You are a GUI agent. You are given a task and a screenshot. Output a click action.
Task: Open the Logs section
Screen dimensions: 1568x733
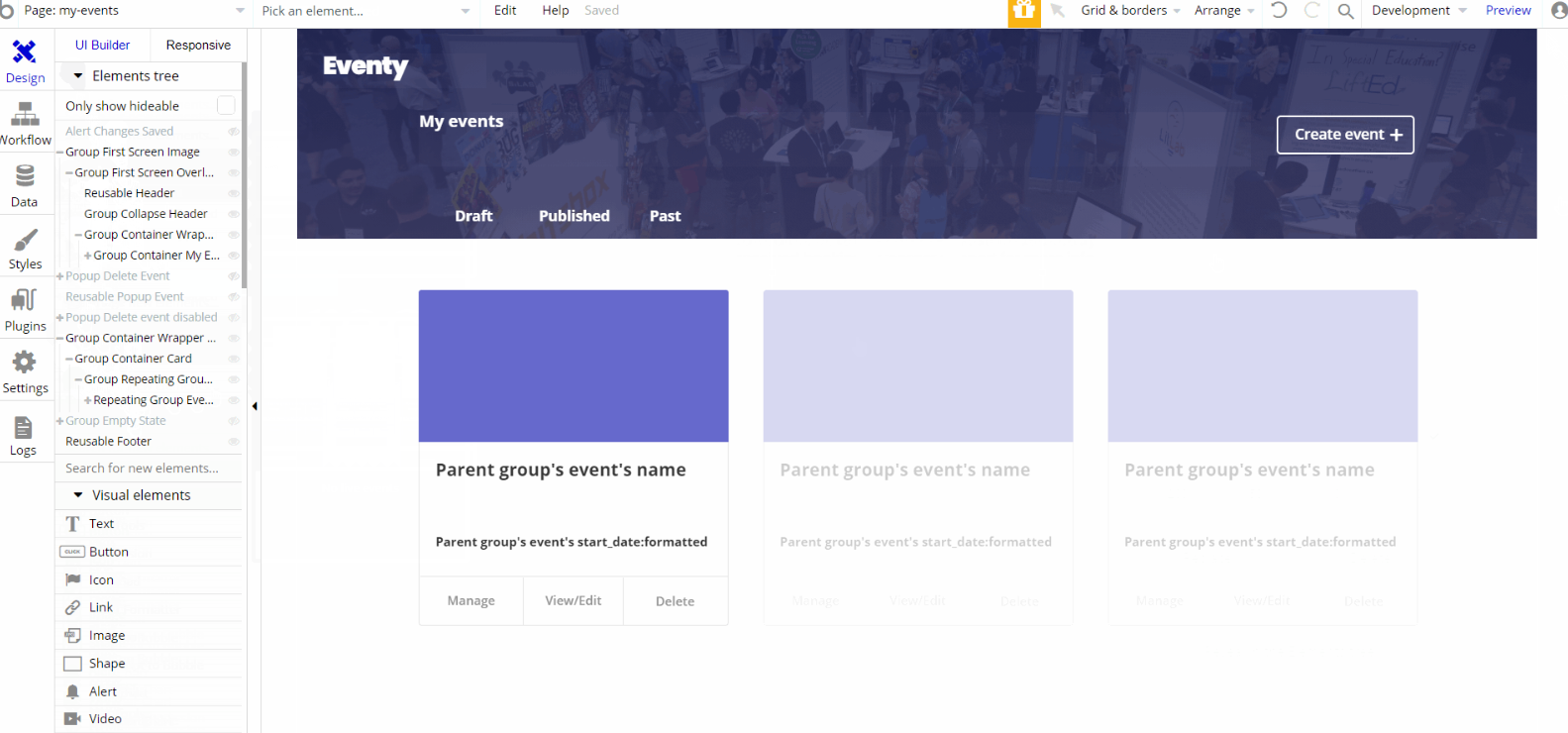click(24, 435)
